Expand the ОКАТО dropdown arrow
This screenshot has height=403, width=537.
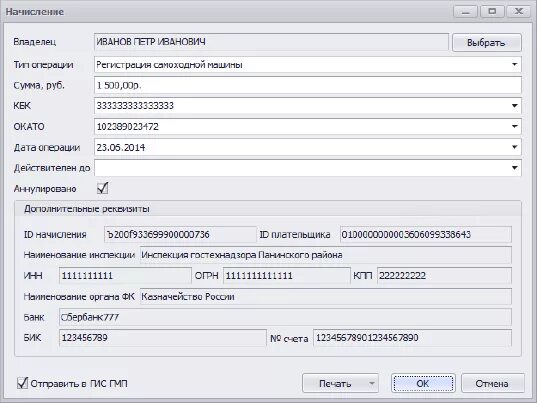[514, 127]
